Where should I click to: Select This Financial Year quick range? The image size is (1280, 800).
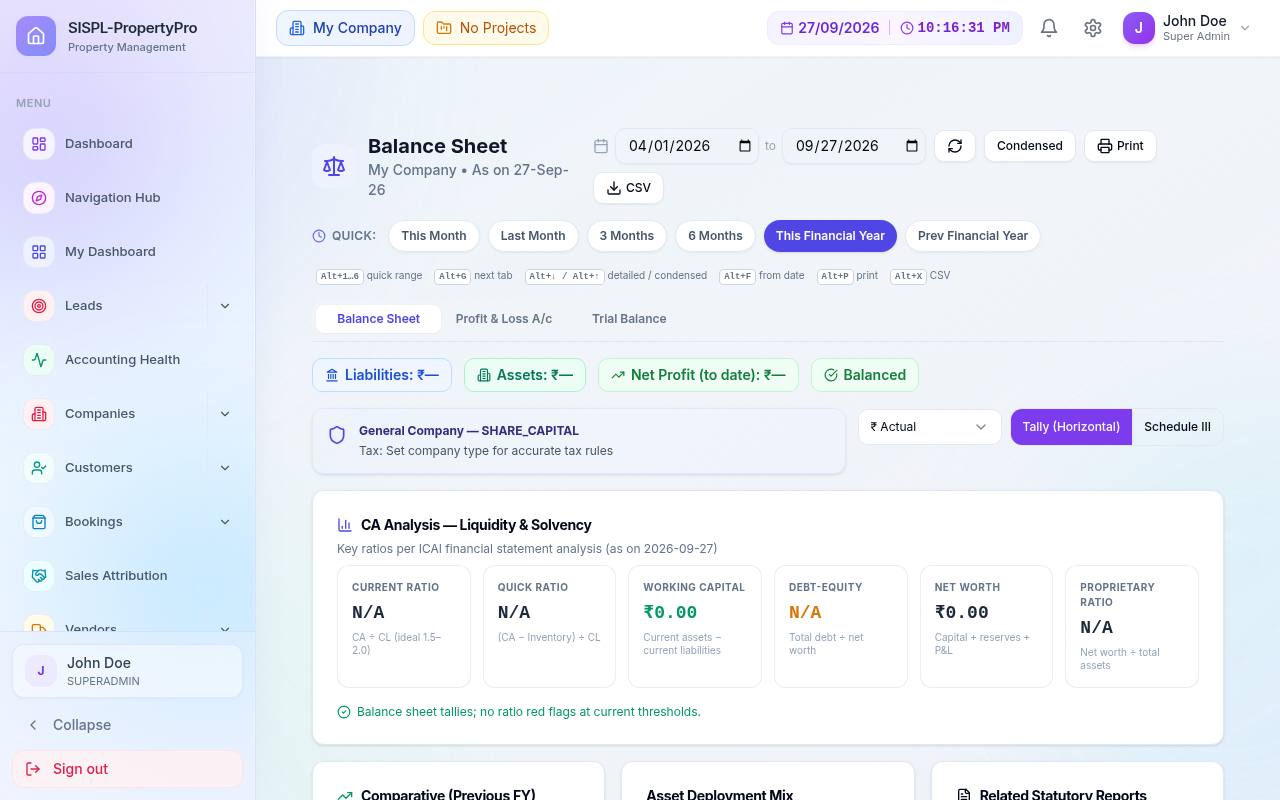tap(830, 236)
